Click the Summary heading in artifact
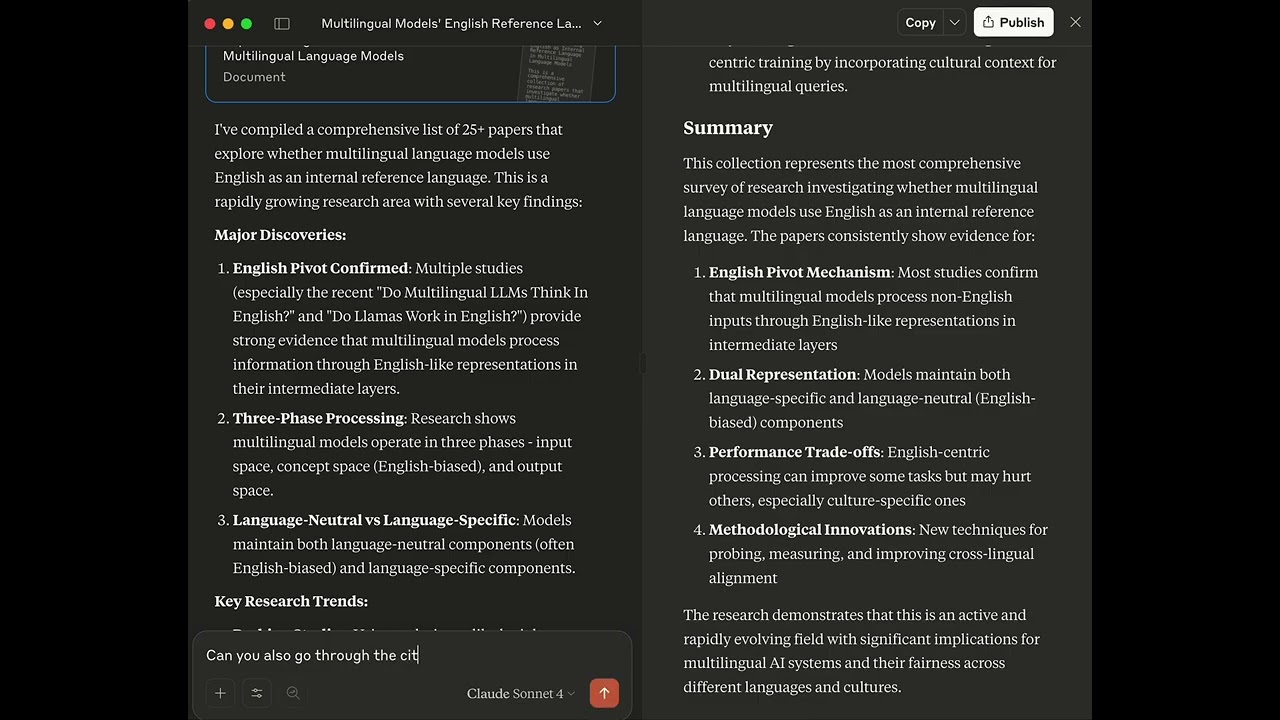Screen dimensions: 1280x720 (728, 128)
